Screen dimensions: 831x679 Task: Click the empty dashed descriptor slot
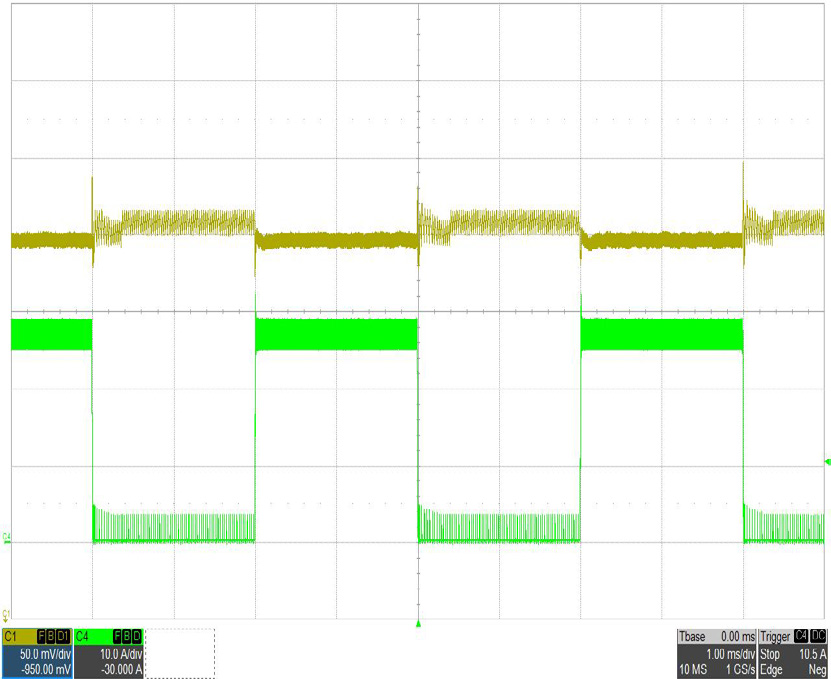pyautogui.click(x=181, y=654)
